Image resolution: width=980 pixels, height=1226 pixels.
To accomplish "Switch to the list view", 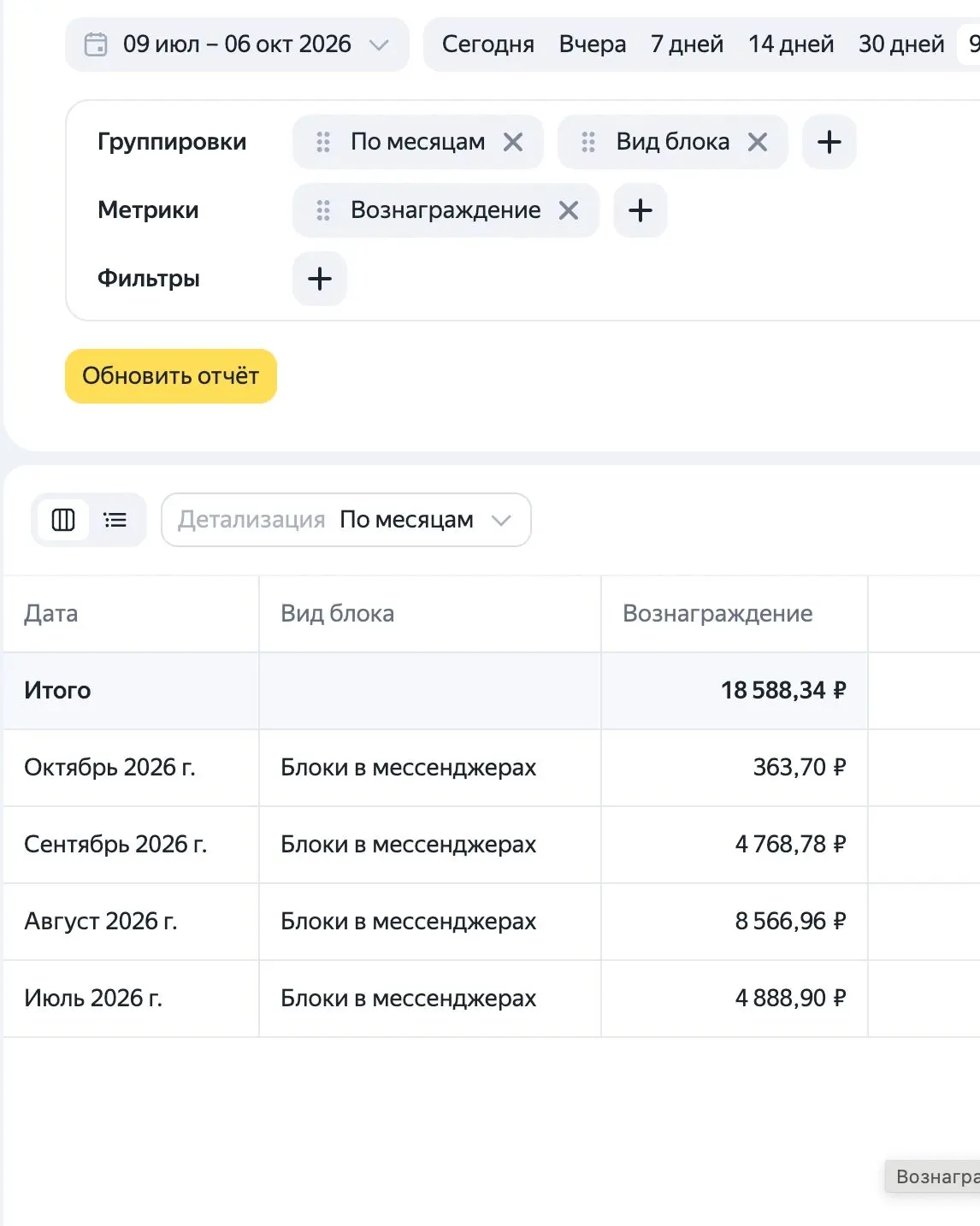I will click(x=115, y=520).
